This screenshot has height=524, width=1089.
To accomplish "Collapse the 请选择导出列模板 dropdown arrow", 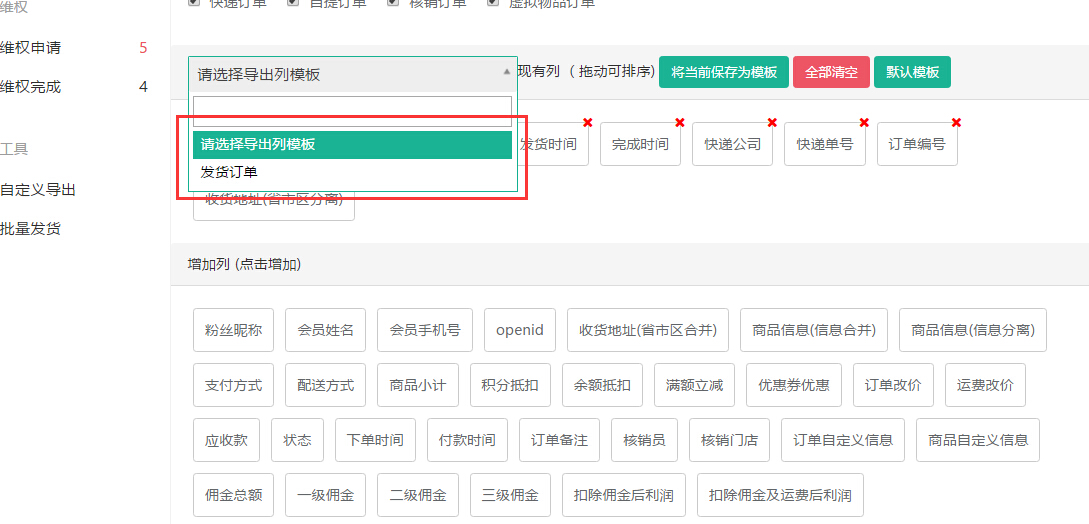I will (x=506, y=73).
